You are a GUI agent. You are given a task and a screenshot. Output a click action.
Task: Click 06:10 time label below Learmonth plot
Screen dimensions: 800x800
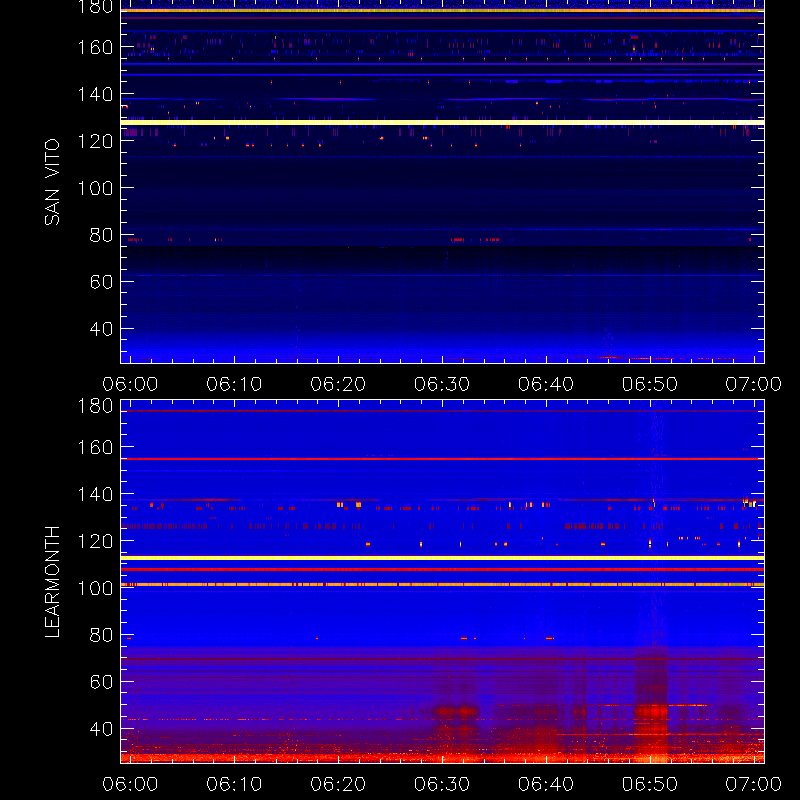coord(234,784)
